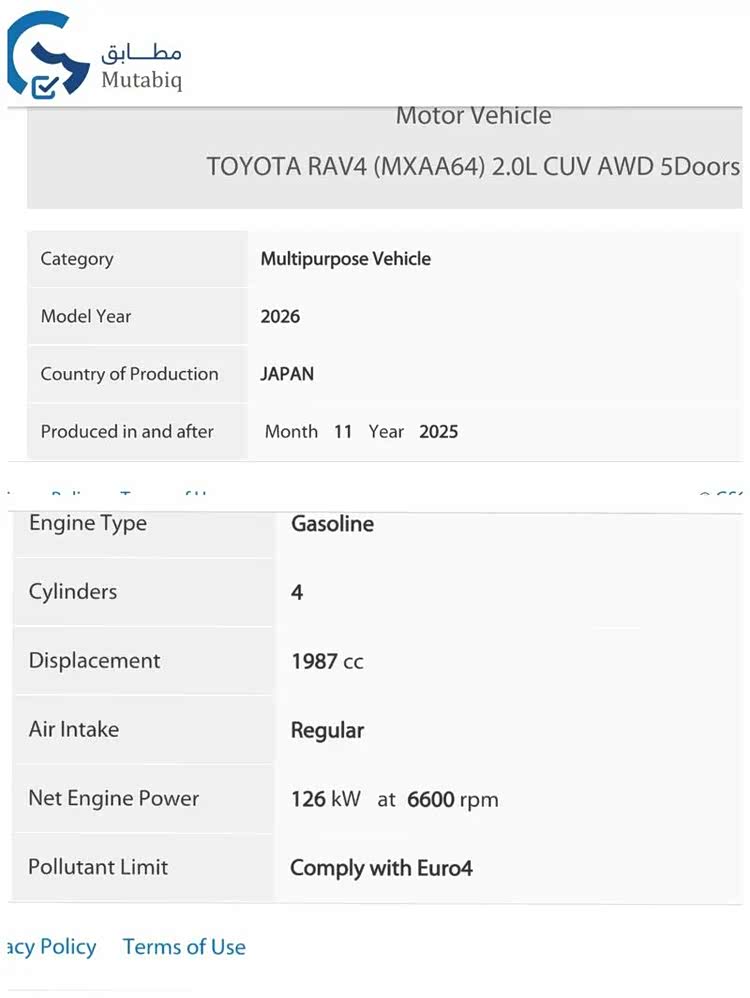
Task: Open the partially visible Privacy Policy link
Action: pyautogui.click(x=50, y=947)
